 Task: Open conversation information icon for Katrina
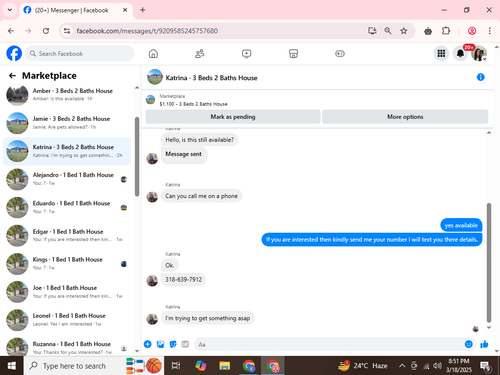(x=480, y=77)
